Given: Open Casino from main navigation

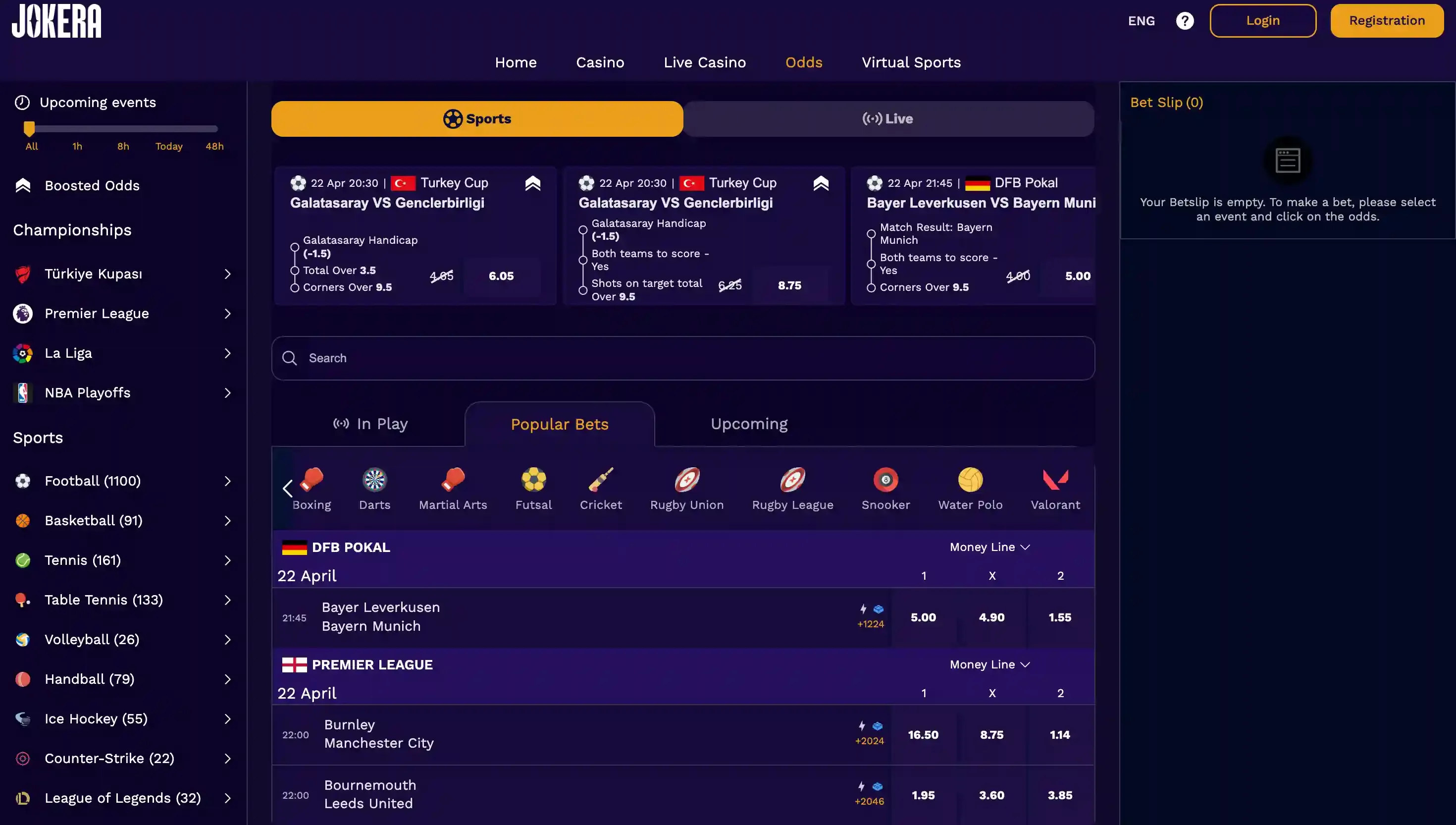Looking at the screenshot, I should tap(600, 62).
